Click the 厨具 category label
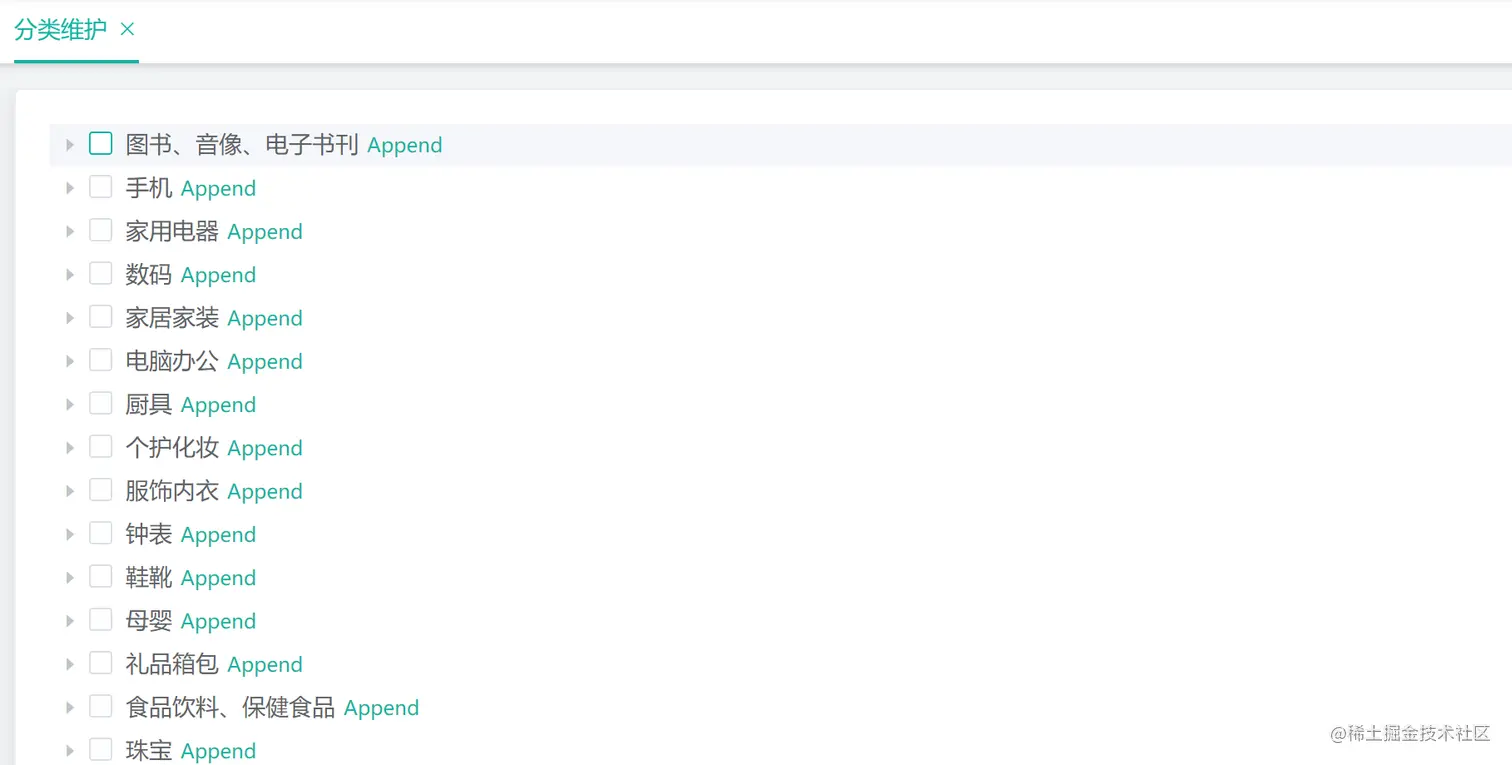This screenshot has width=1512, height=765. [x=149, y=405]
